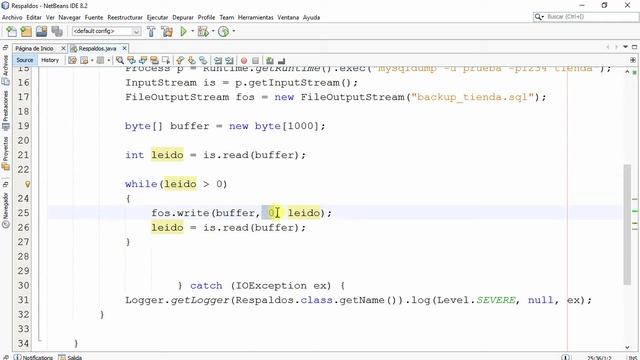This screenshot has height=360, width=640.
Task: Click the Debug Project icon
Action: coord(202,31)
